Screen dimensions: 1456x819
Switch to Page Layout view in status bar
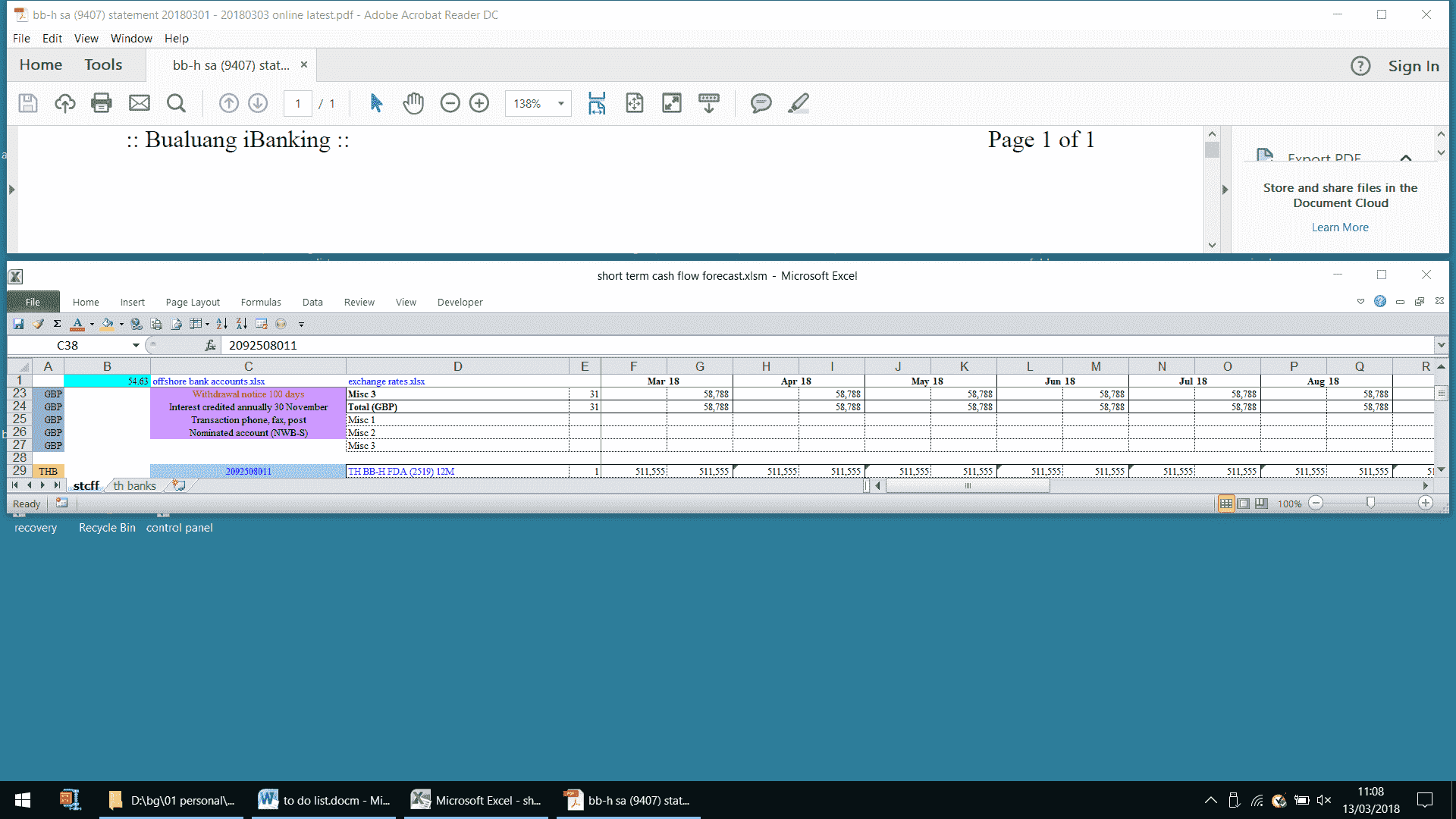[x=1244, y=504]
